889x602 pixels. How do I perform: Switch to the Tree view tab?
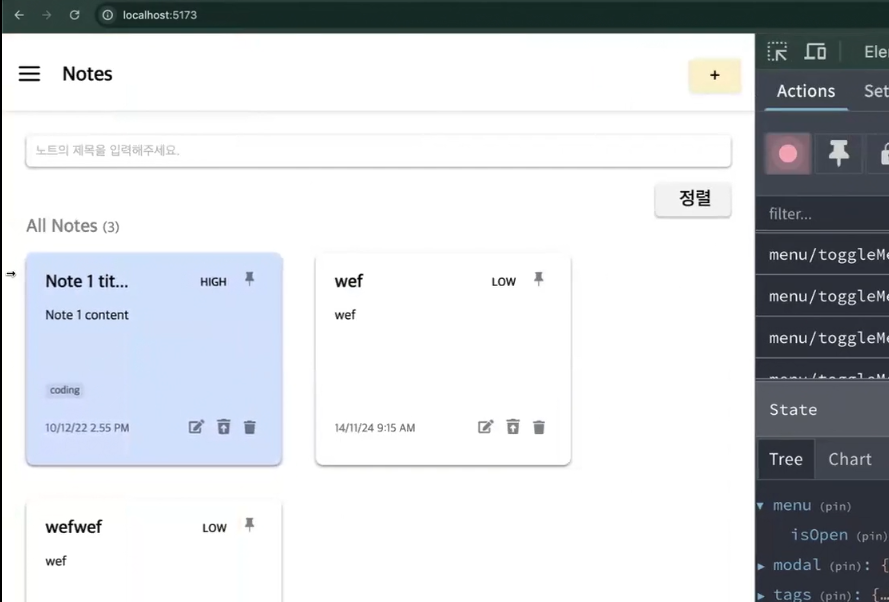(x=786, y=459)
